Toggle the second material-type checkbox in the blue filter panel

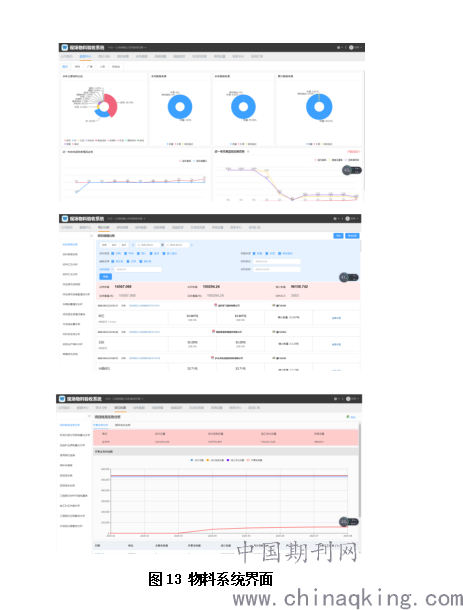[125, 253]
